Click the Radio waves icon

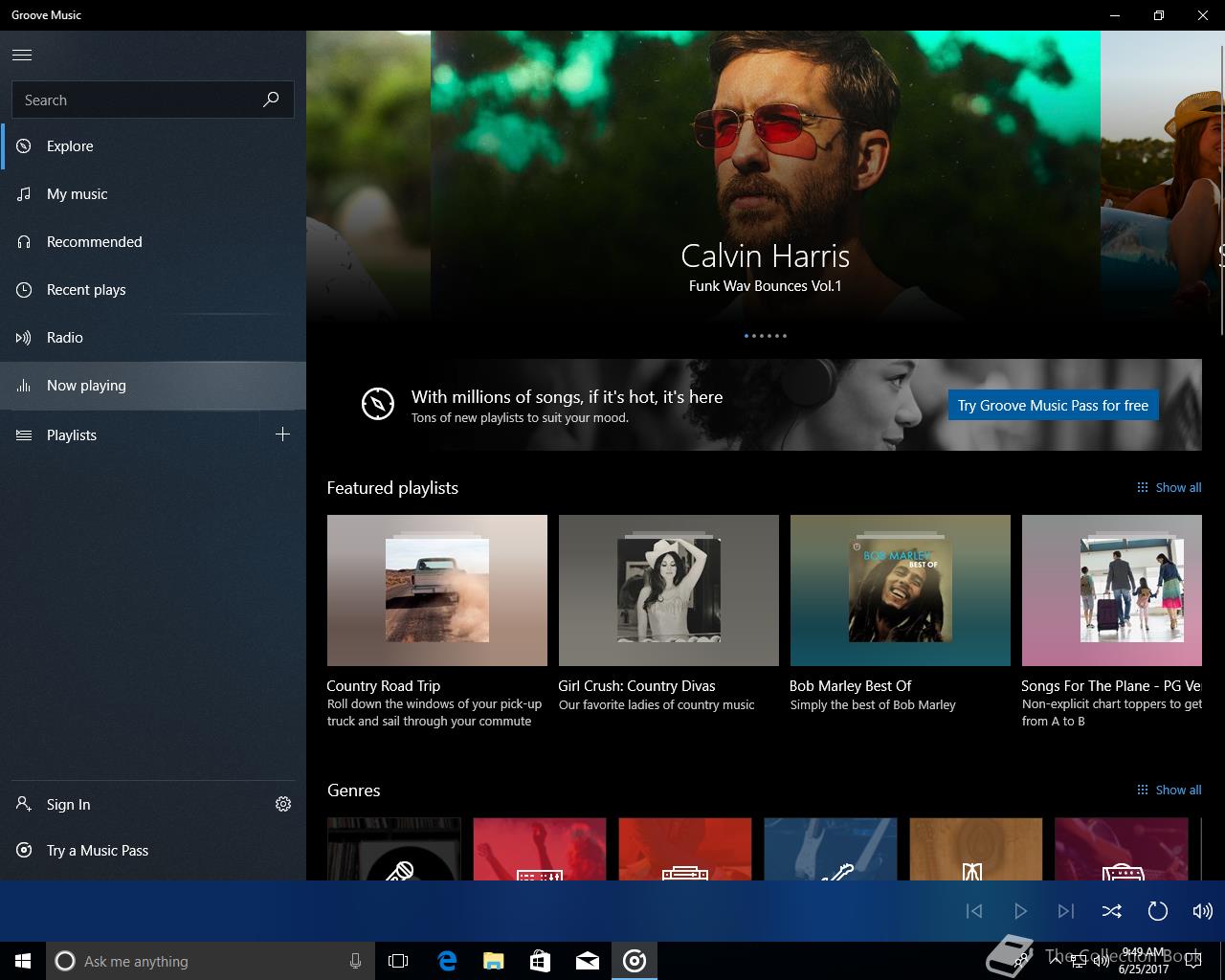point(24,338)
